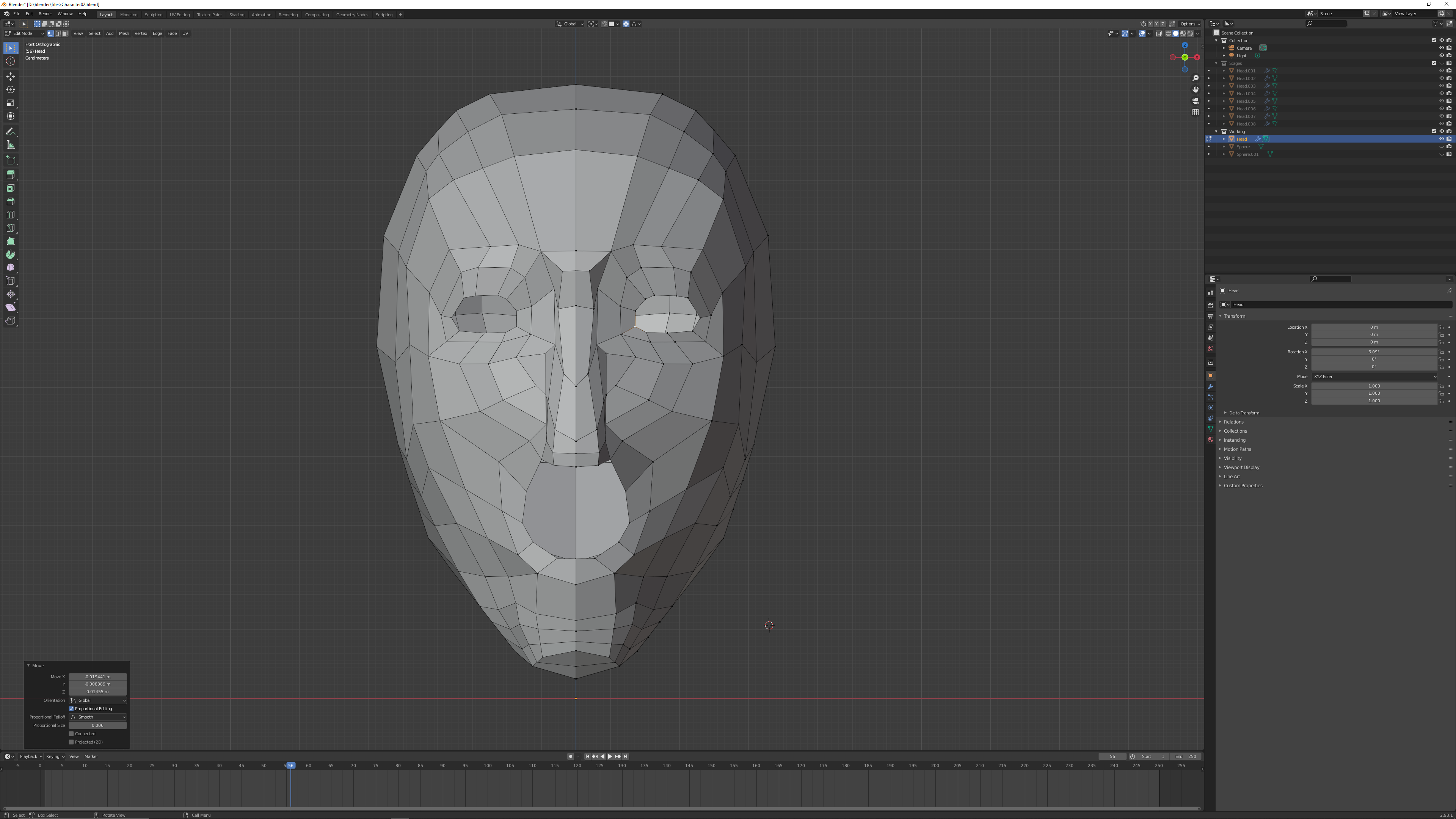The width and height of the screenshot is (1456, 819).
Task: Activate the Scale tool
Action: (11, 103)
